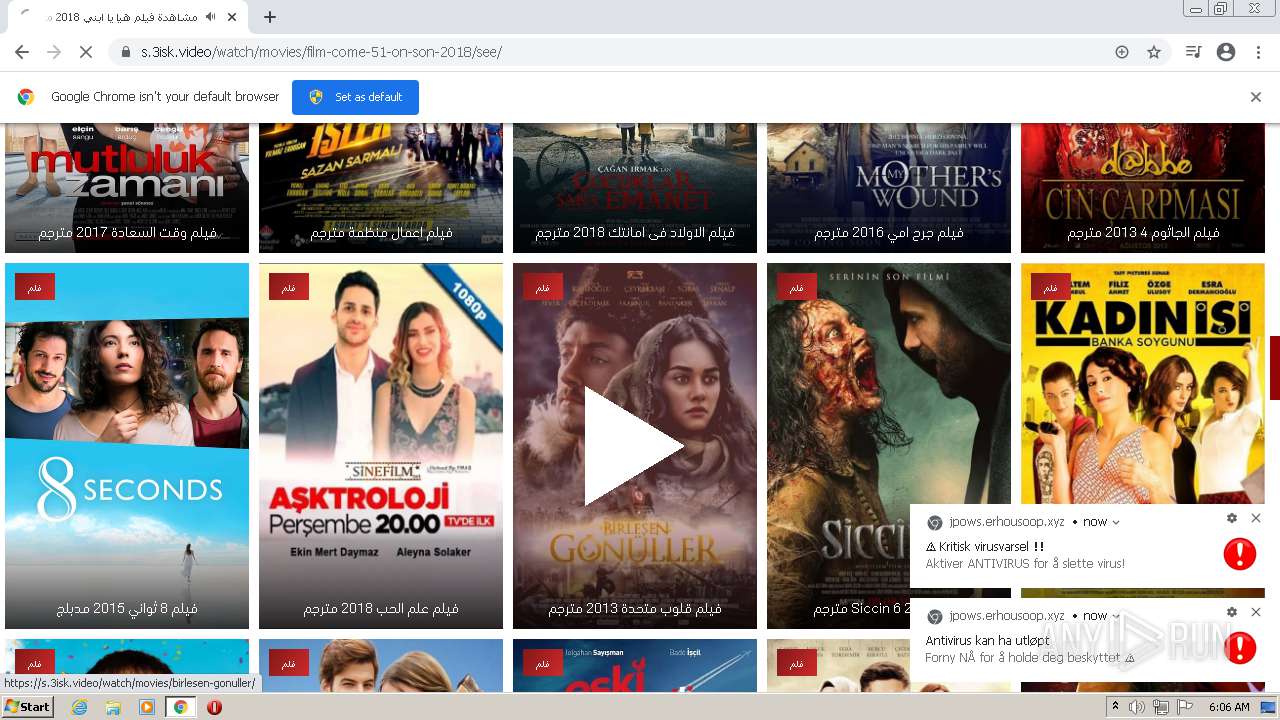Viewport: 1280px width, 720px height.
Task: Click the browser back arrow
Action: [22, 52]
